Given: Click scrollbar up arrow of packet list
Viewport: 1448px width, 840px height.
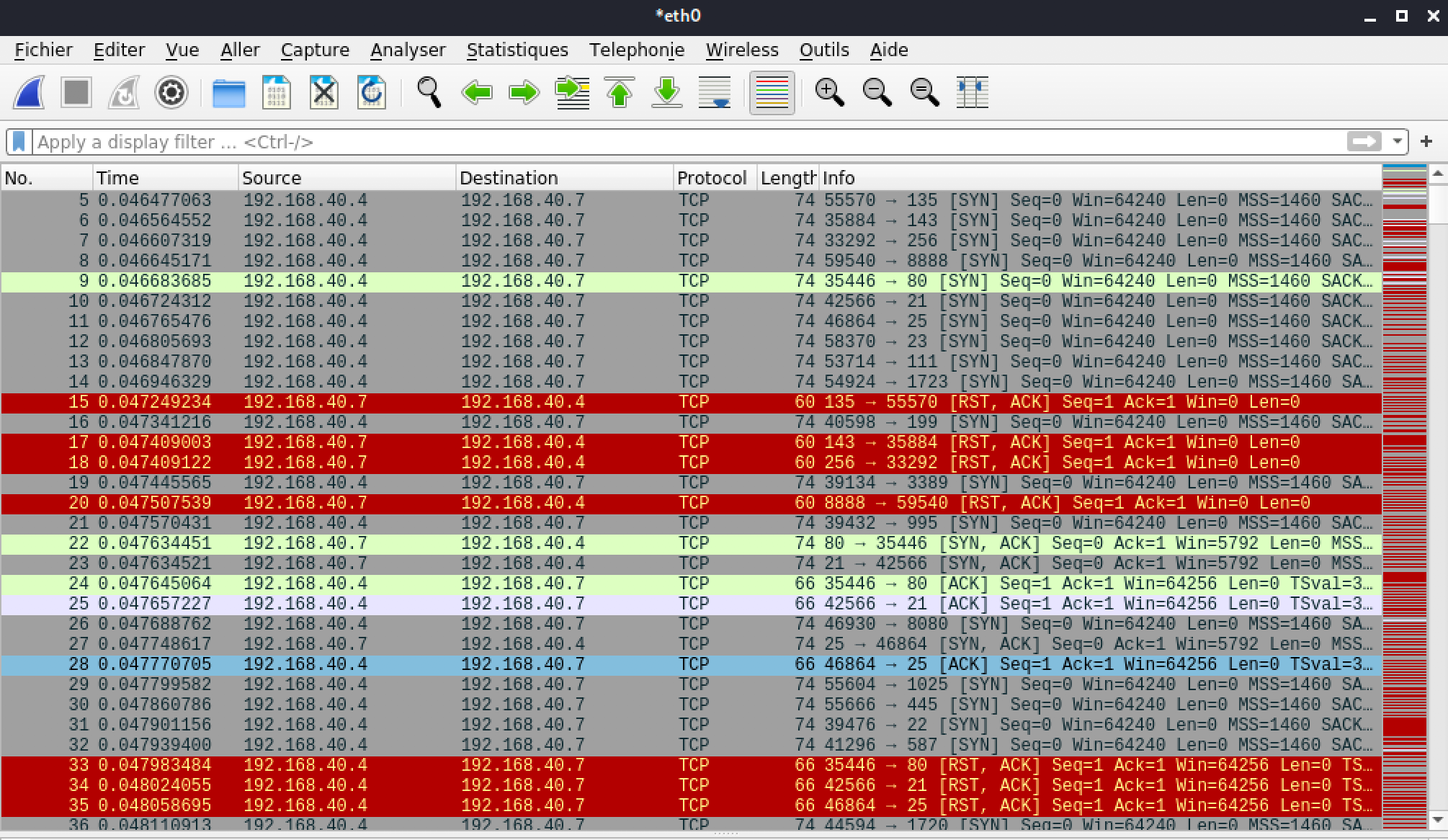Looking at the screenshot, I should [x=1438, y=174].
